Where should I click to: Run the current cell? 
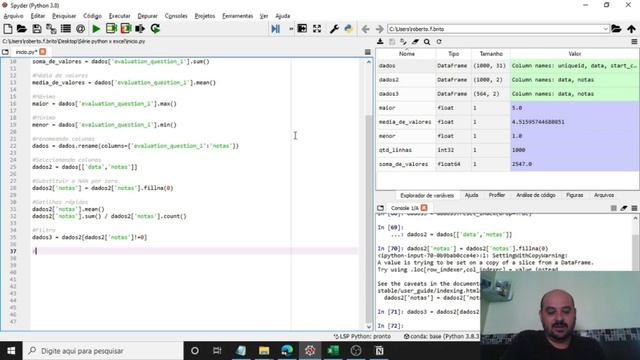click(x=111, y=29)
